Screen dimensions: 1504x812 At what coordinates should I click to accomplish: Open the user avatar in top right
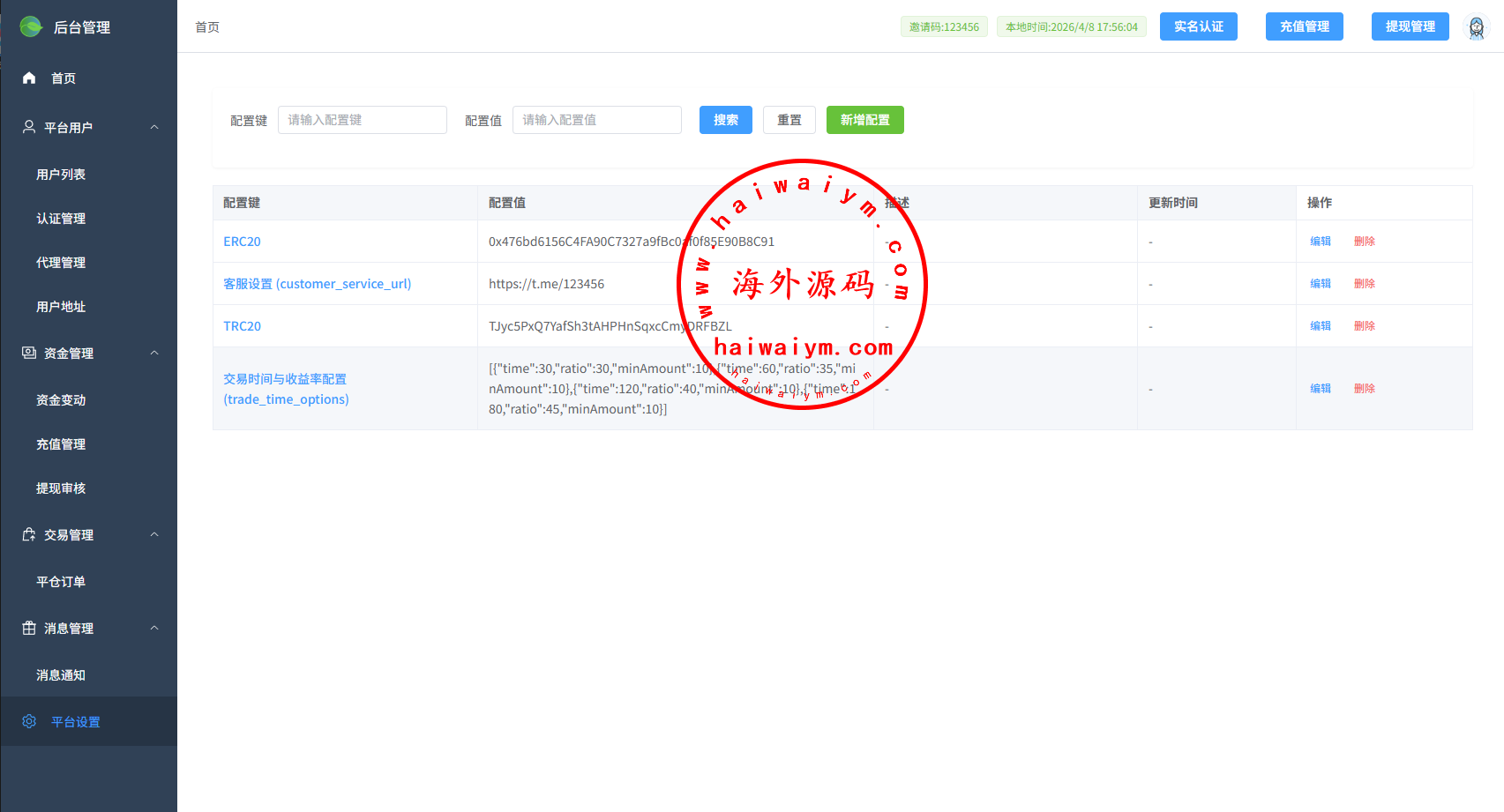(1476, 27)
